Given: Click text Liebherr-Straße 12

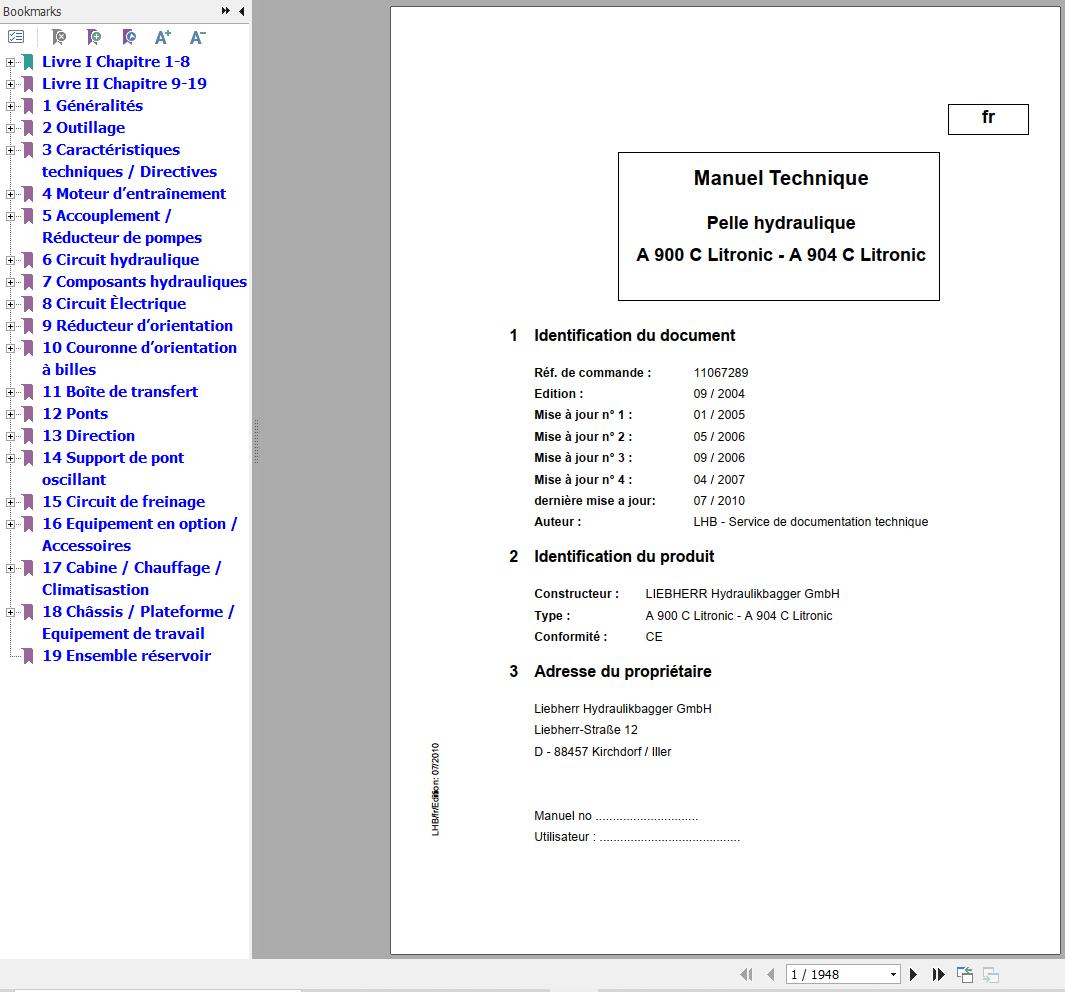Looking at the screenshot, I should coord(585,730).
